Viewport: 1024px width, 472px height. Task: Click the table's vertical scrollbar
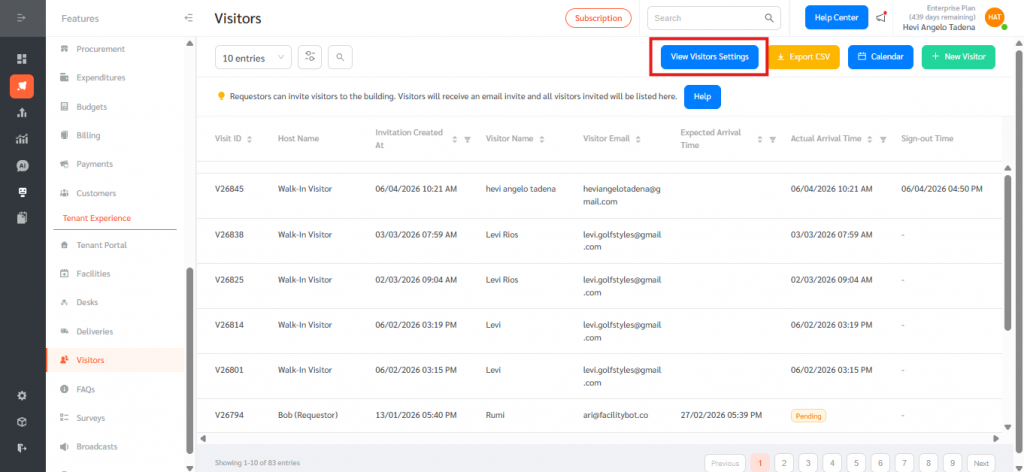(1008, 252)
